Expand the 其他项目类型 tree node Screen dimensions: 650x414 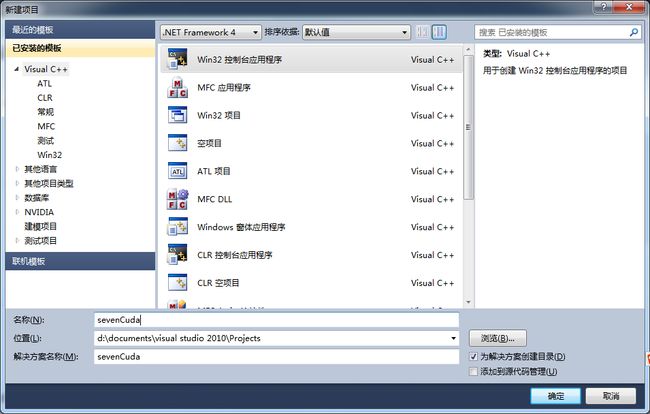[17, 183]
